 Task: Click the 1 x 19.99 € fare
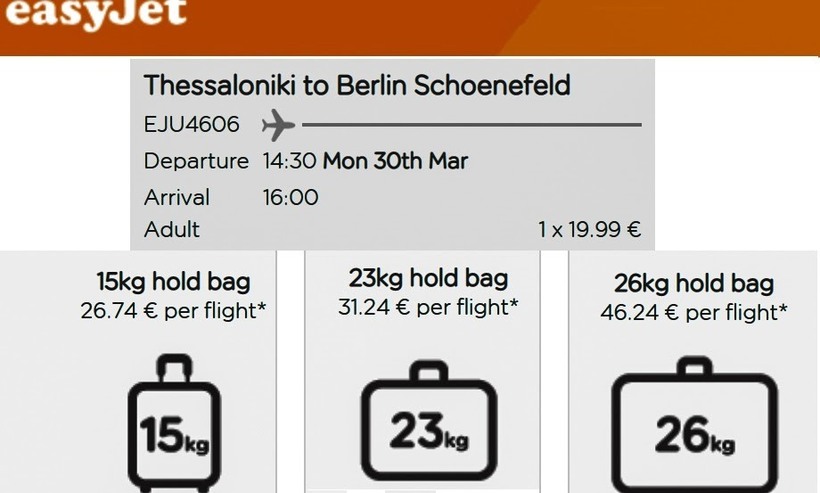(589, 230)
